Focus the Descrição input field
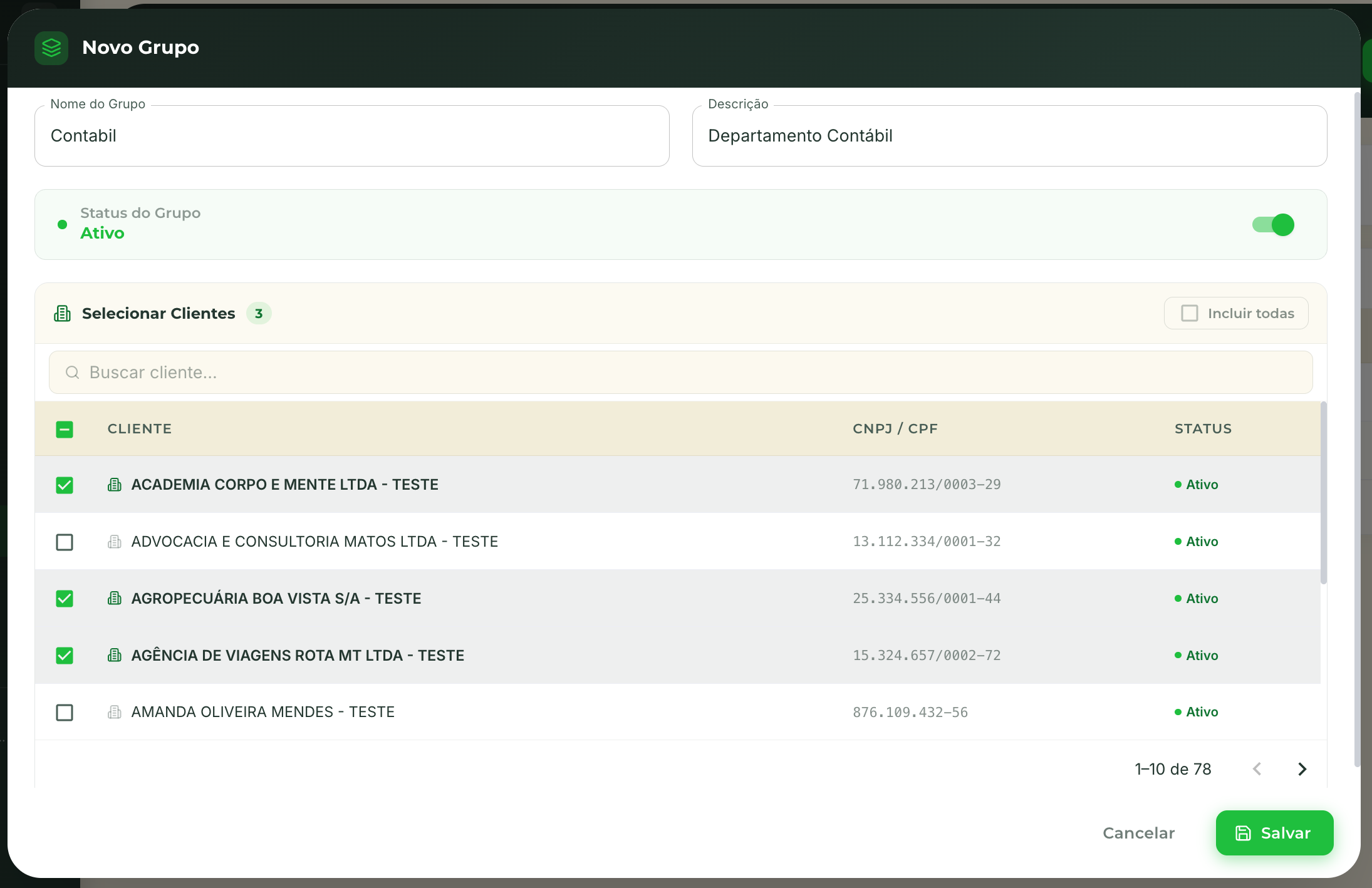Screen dimensions: 1372x888 pyautogui.click(x=1009, y=136)
